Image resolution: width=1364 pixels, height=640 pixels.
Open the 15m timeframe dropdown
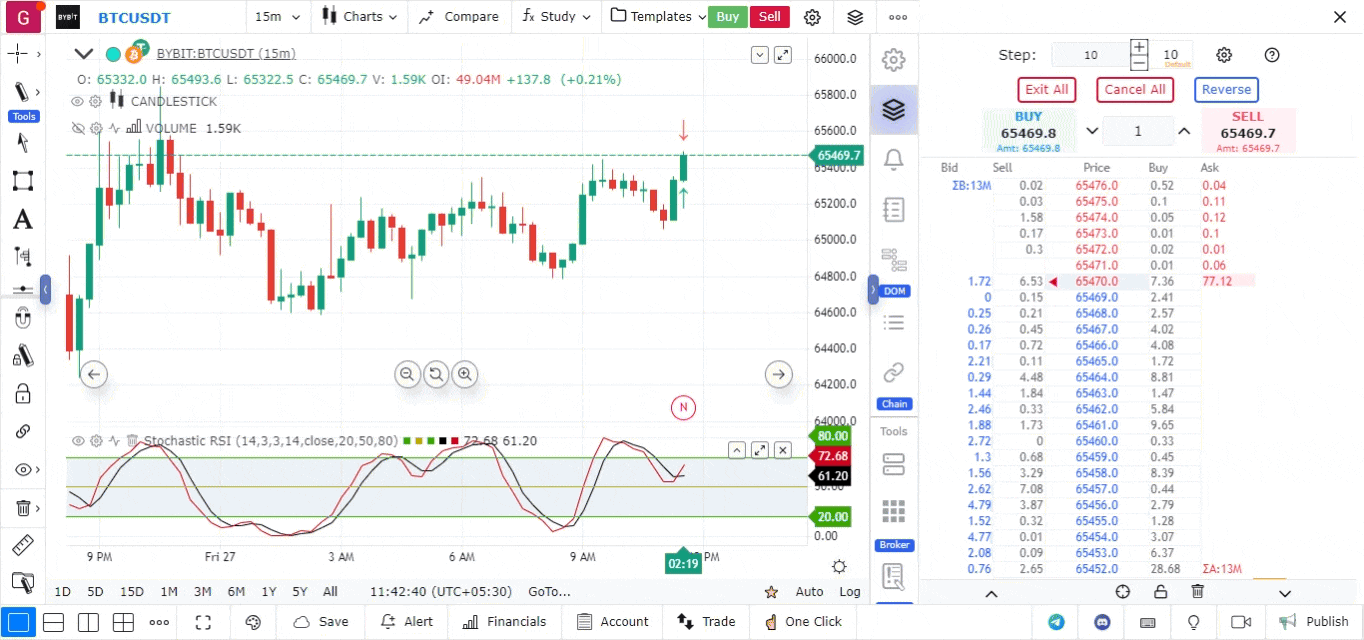tap(275, 17)
